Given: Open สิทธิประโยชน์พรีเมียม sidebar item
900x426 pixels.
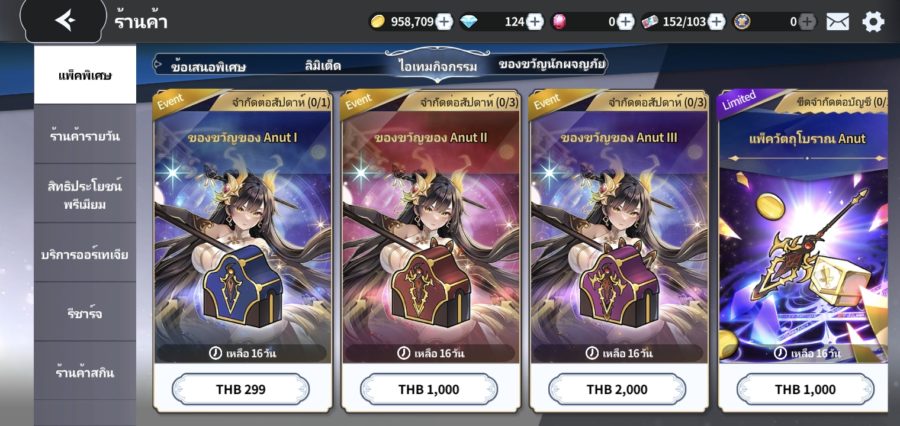Looking at the screenshot, I should (x=85, y=194).
